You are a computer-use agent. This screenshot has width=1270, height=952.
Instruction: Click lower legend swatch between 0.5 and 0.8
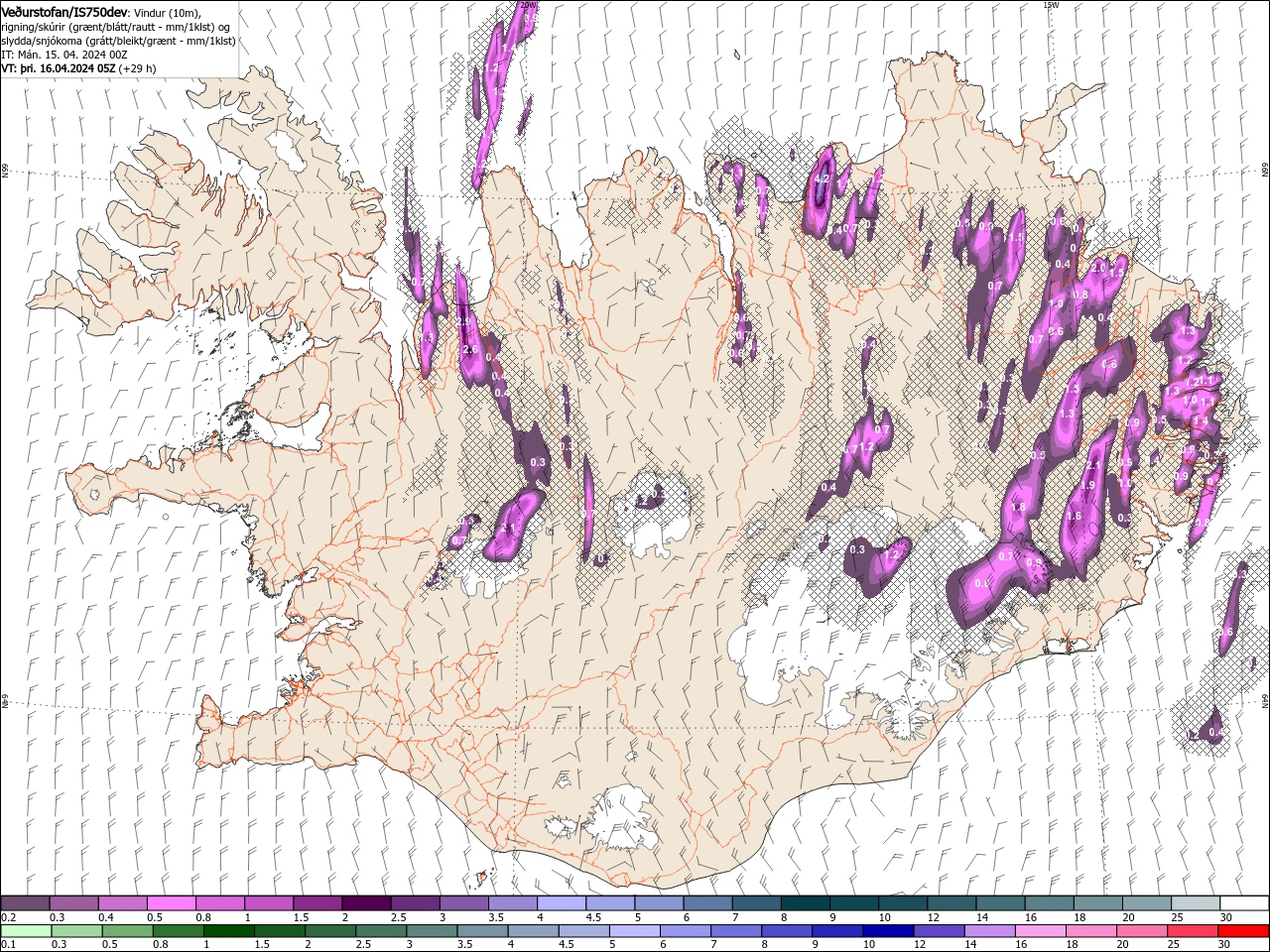[x=127, y=931]
